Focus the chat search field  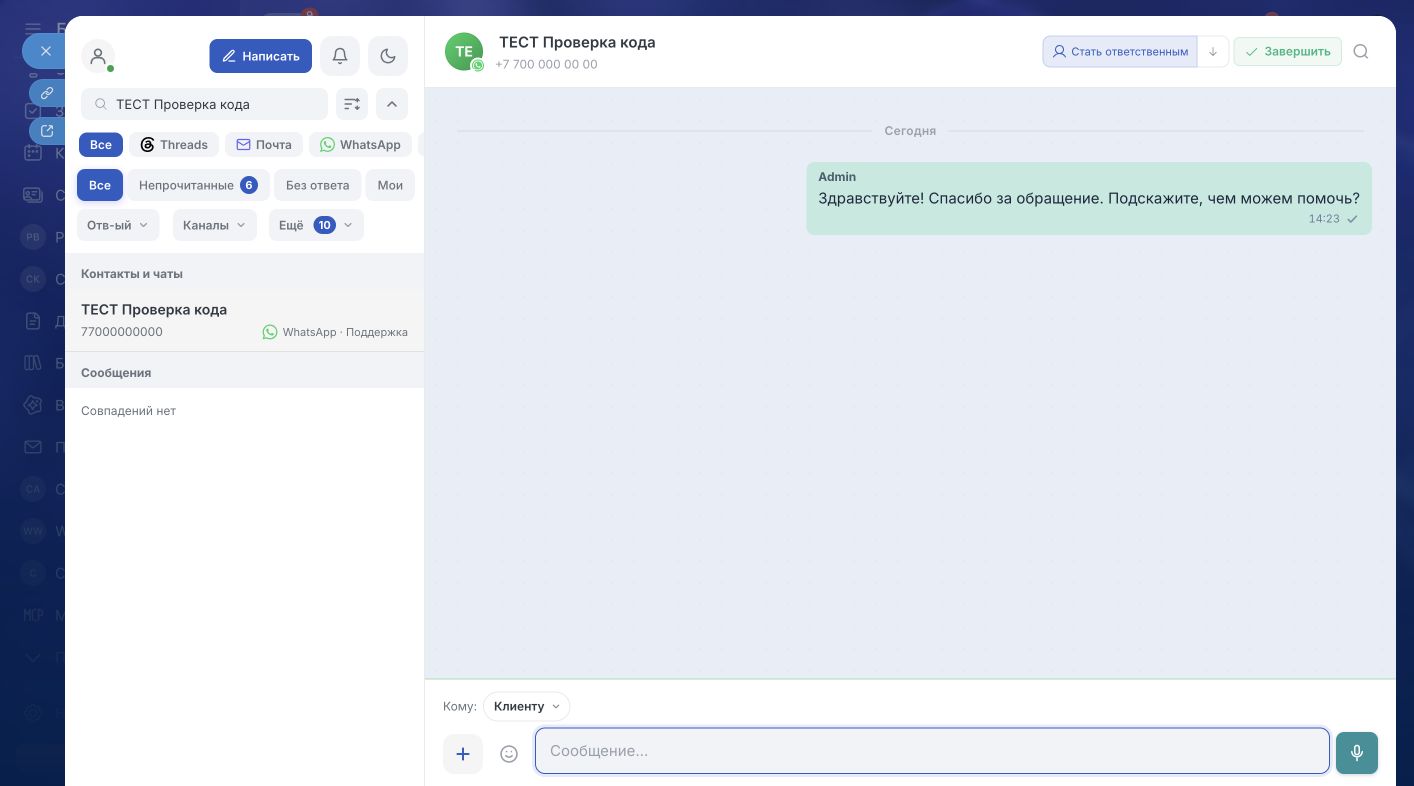point(204,104)
